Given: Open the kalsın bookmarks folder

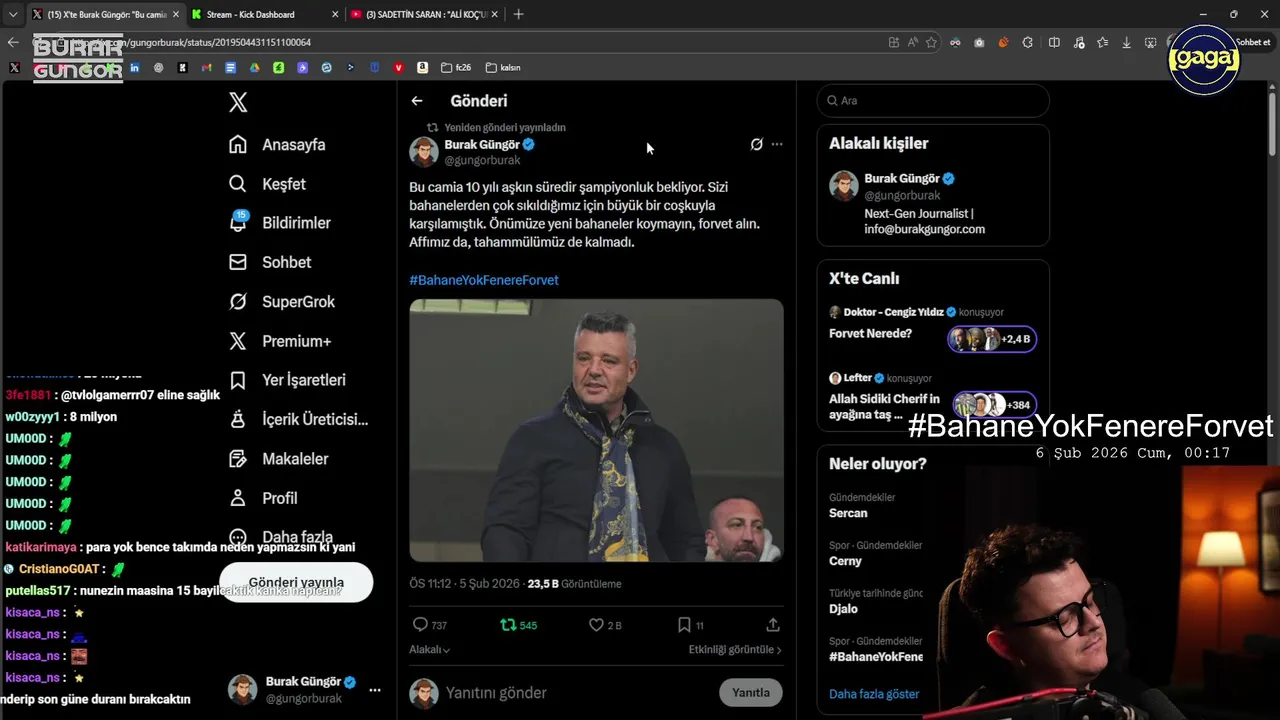Looking at the screenshot, I should coord(503,68).
